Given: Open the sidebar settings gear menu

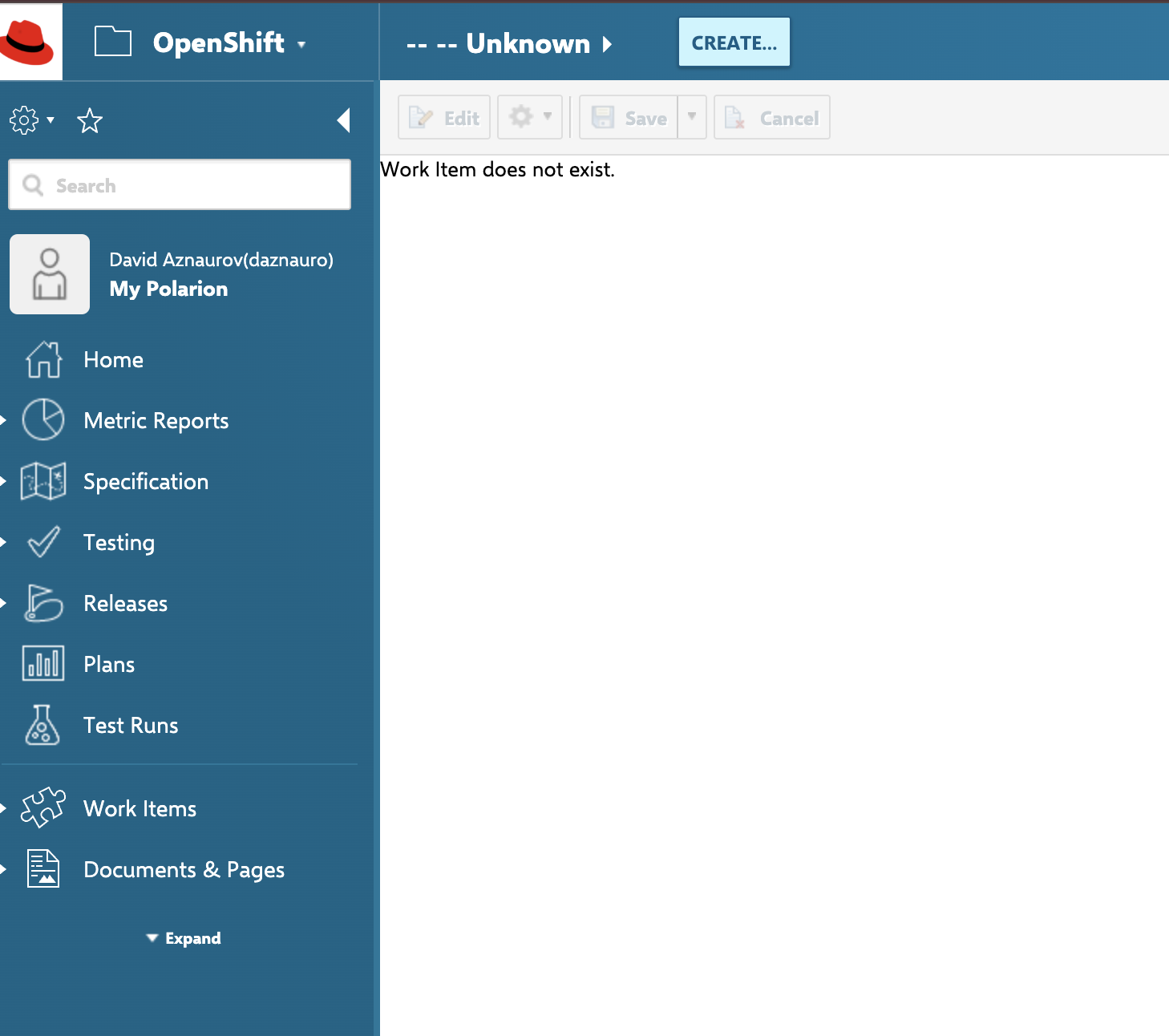Looking at the screenshot, I should click(31, 120).
